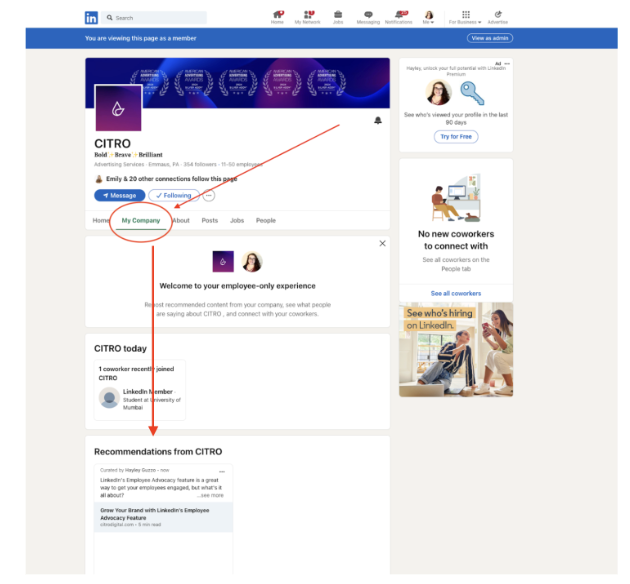Dismiss the welcome card with X
Screen dimensions: 630x584
[x=382, y=243]
